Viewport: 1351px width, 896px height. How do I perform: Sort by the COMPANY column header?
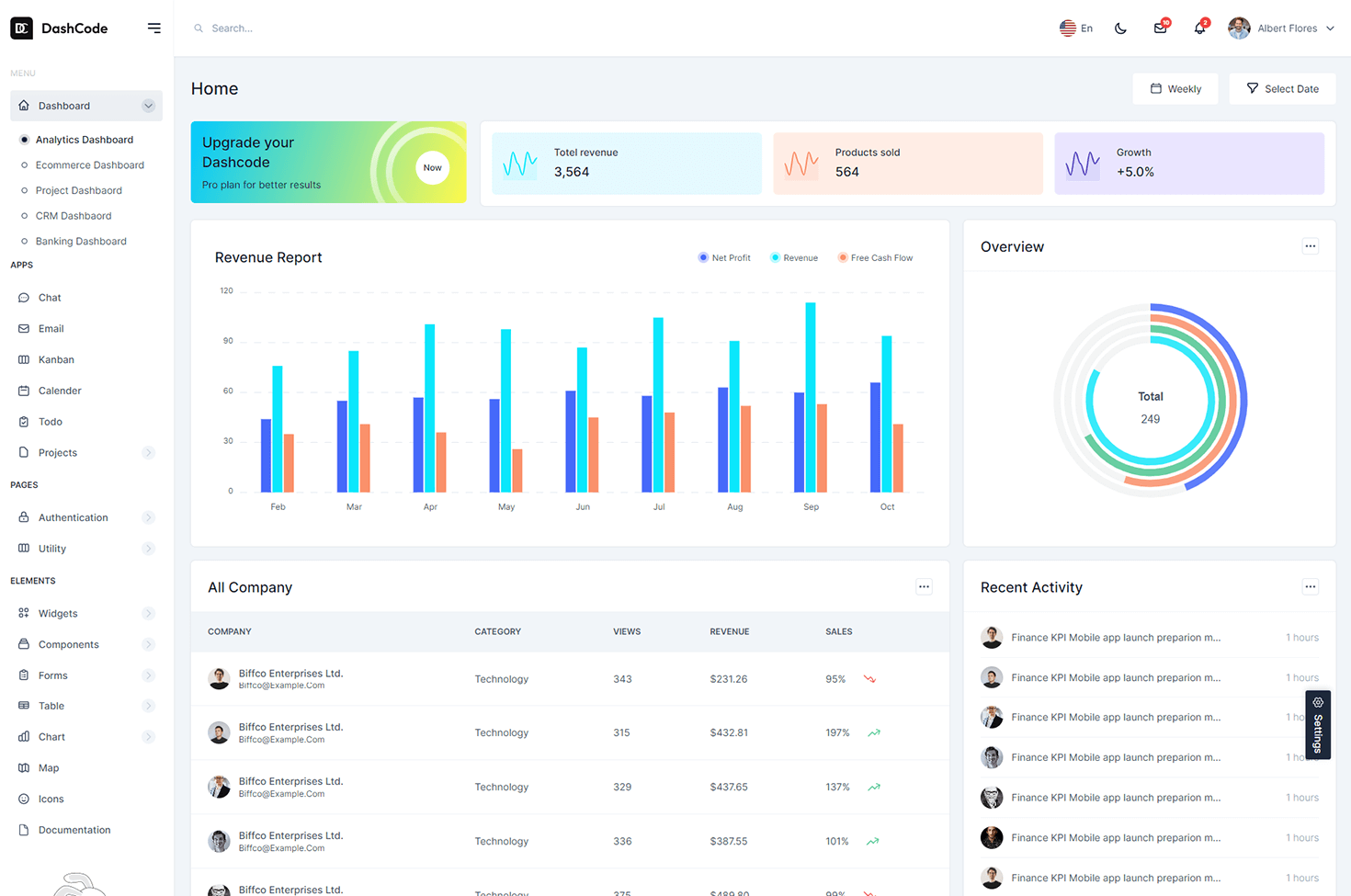(230, 631)
